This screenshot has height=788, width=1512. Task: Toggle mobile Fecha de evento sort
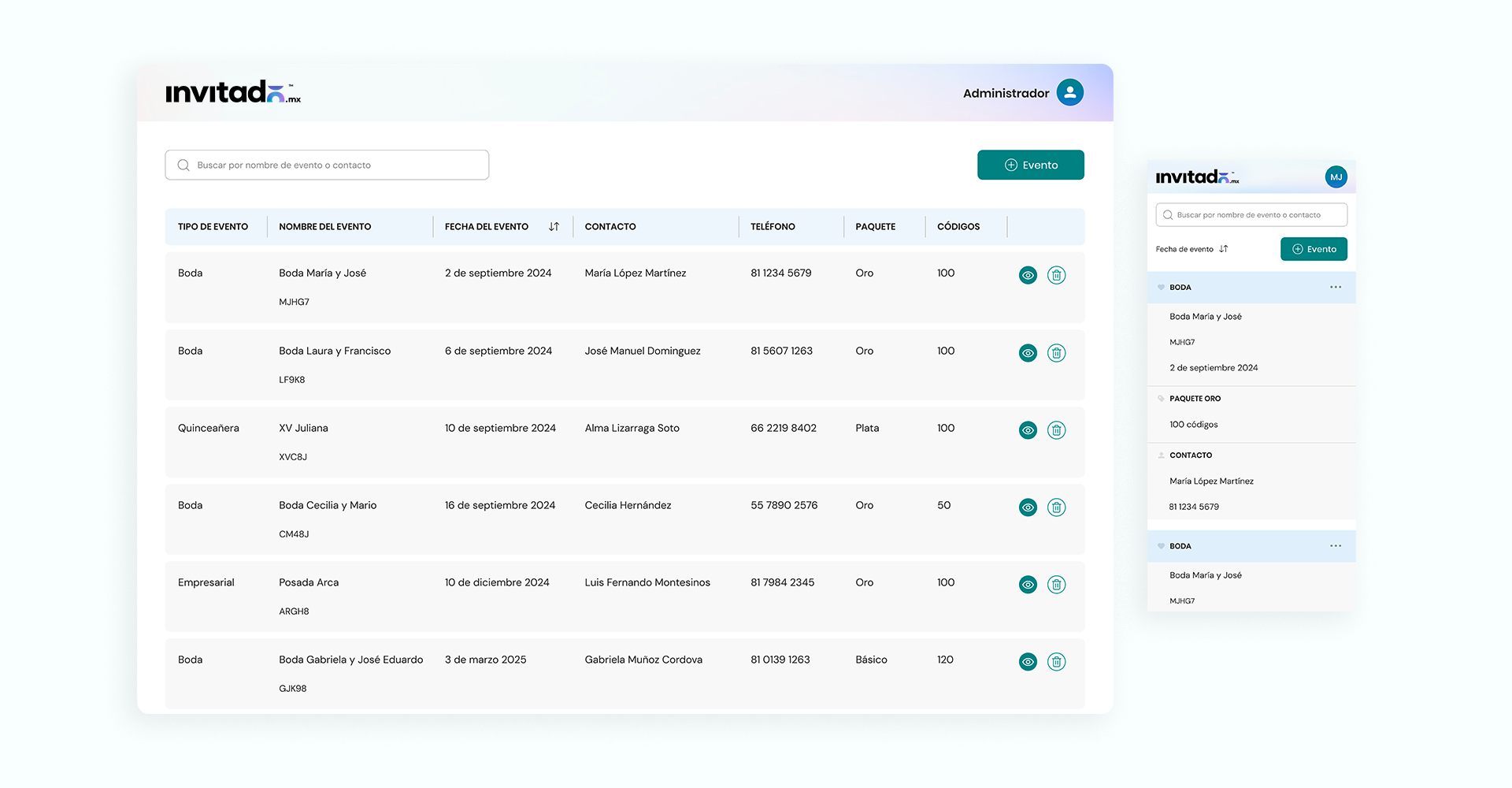(x=1223, y=249)
